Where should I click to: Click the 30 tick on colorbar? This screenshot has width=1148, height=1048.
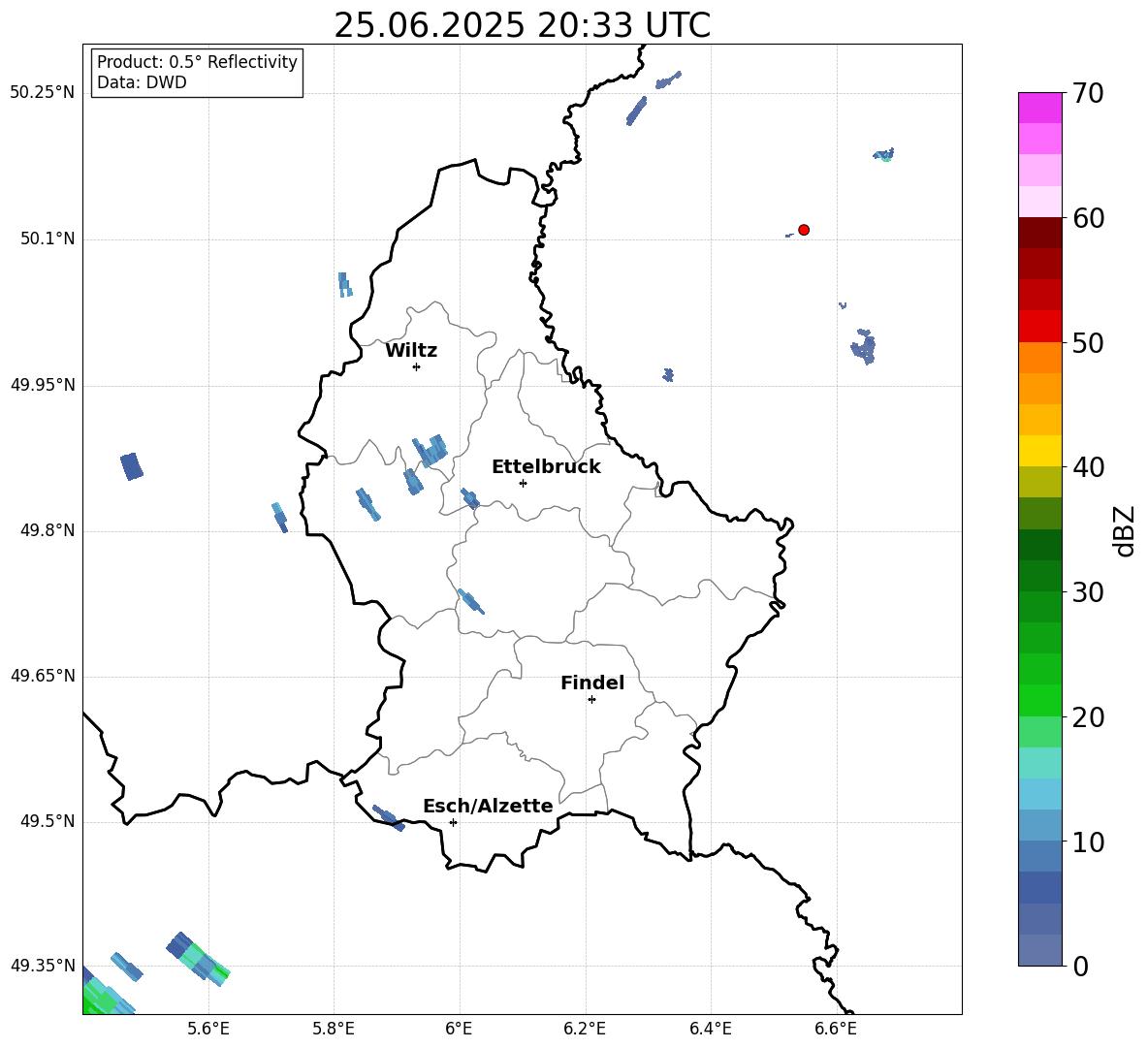(x=1088, y=592)
